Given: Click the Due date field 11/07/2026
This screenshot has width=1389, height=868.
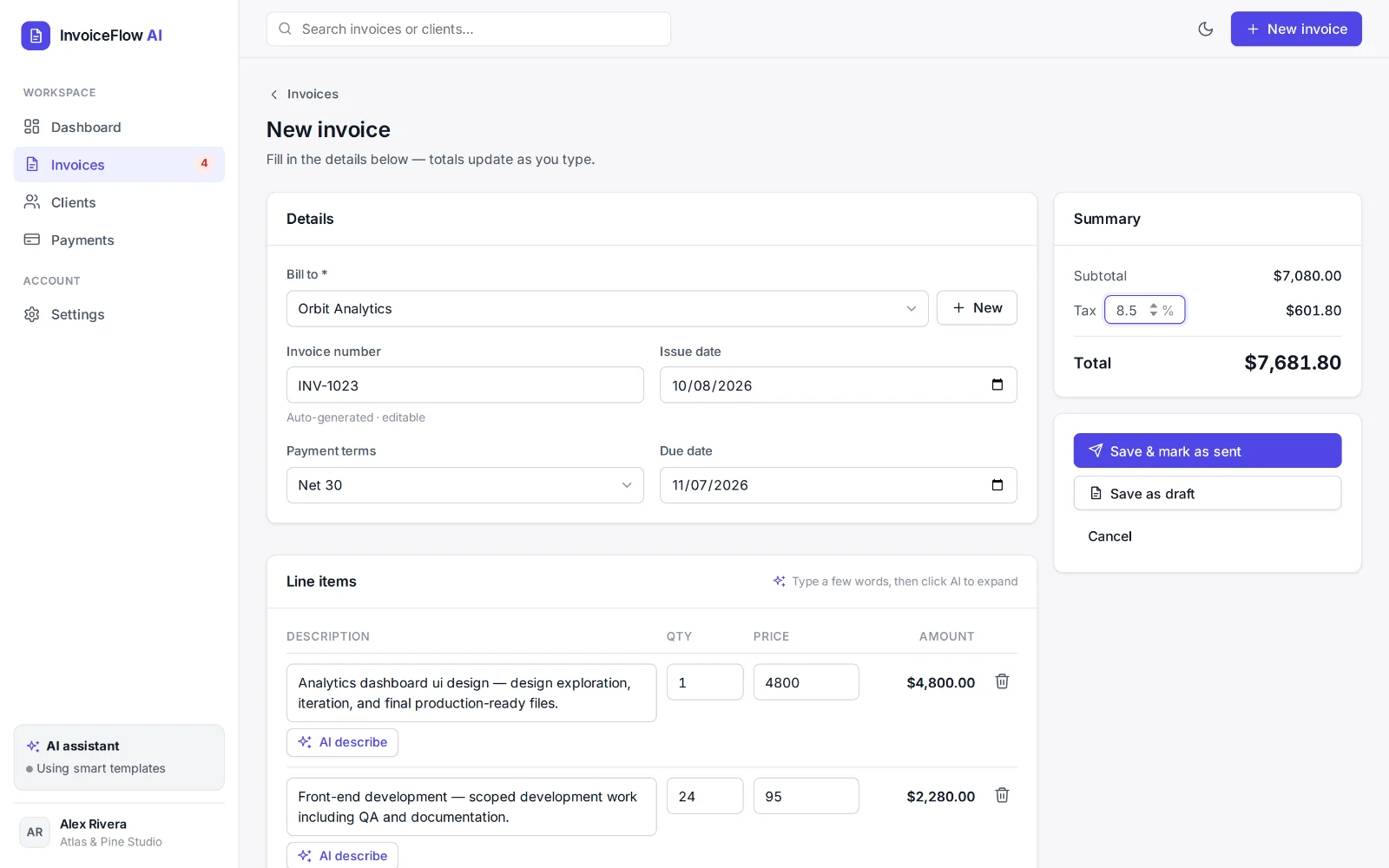Looking at the screenshot, I should pyautogui.click(x=839, y=485).
